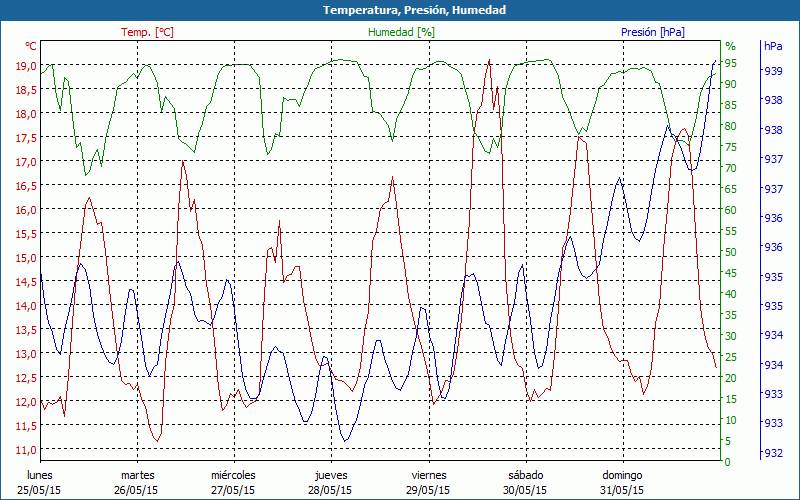Click the 19,0 temperature axis tick
800x500 pixels.
point(25,66)
